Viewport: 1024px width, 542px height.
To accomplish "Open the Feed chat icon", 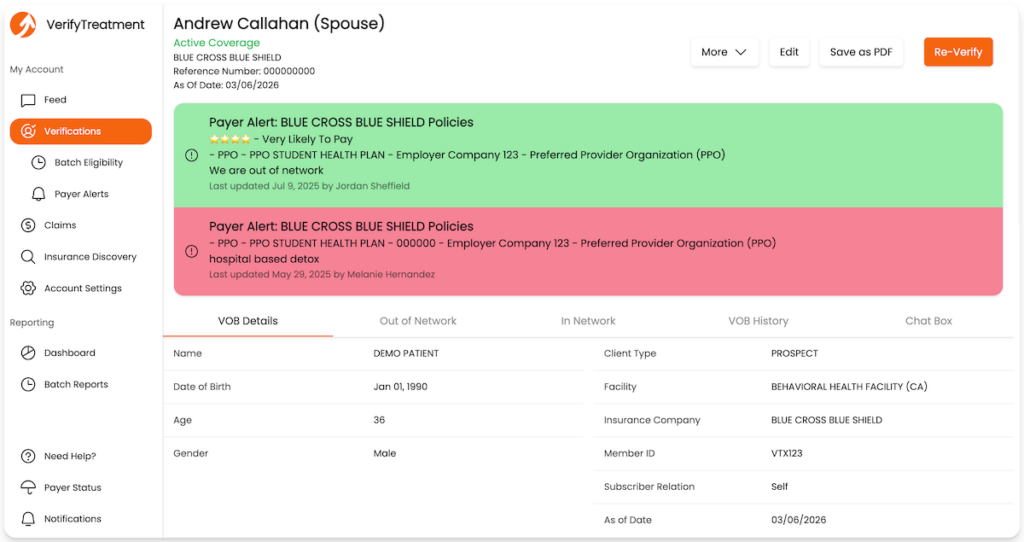I will pyautogui.click(x=28, y=100).
